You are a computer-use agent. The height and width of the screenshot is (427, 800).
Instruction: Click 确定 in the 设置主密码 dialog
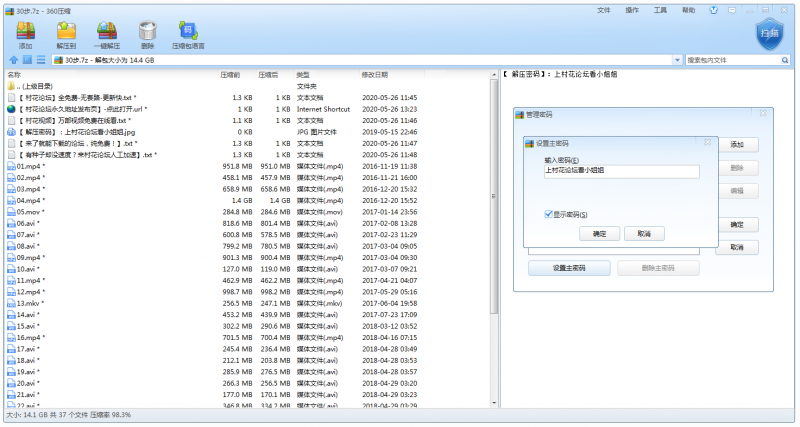[599, 233]
